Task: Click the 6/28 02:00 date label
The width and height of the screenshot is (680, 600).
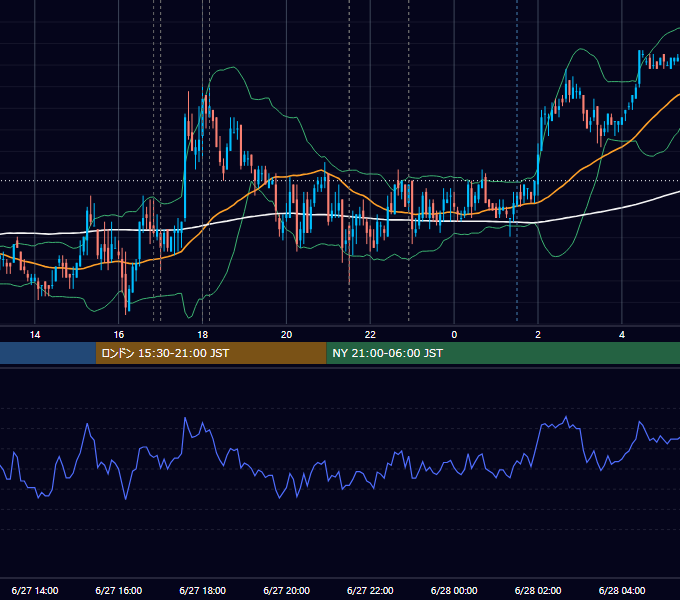Action: point(538,590)
